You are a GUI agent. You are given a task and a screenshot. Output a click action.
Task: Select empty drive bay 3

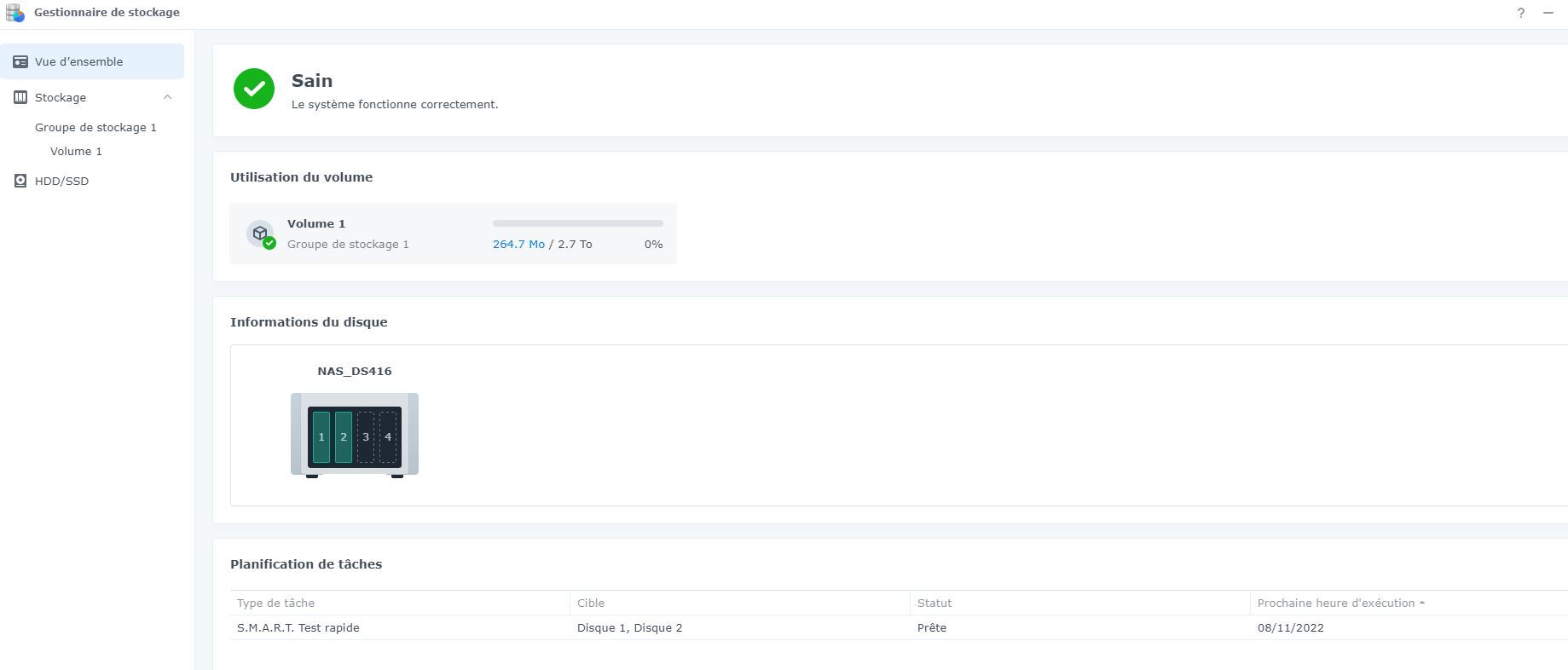point(366,437)
